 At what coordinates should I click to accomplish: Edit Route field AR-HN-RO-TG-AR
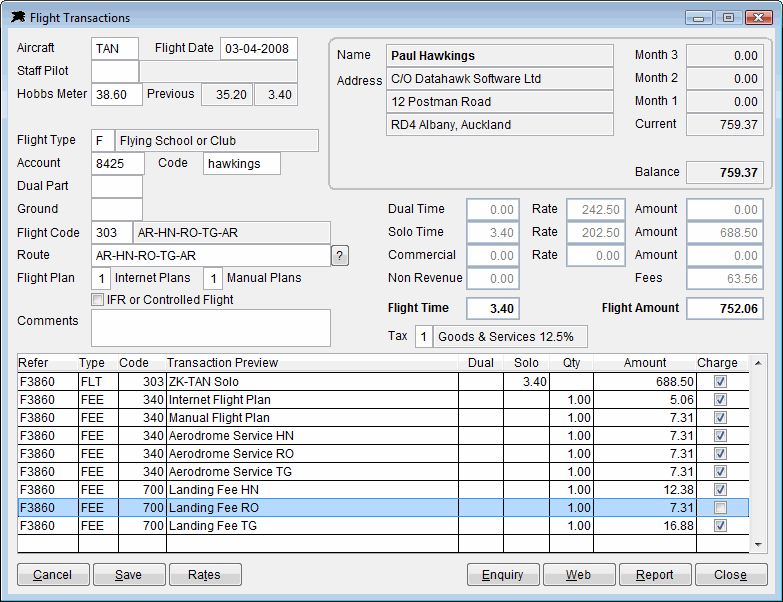(x=211, y=256)
